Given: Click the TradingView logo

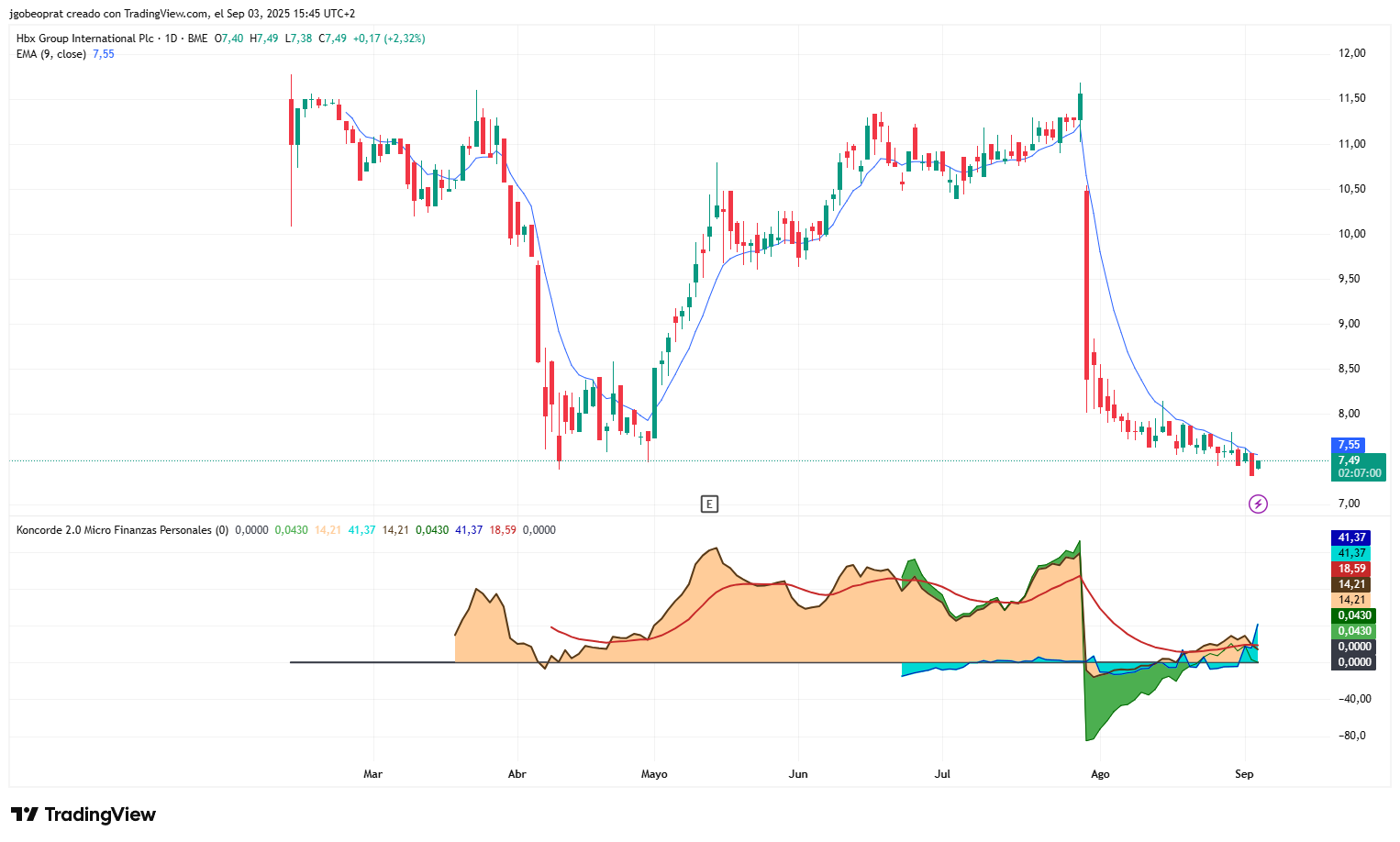Looking at the screenshot, I should (x=83, y=814).
